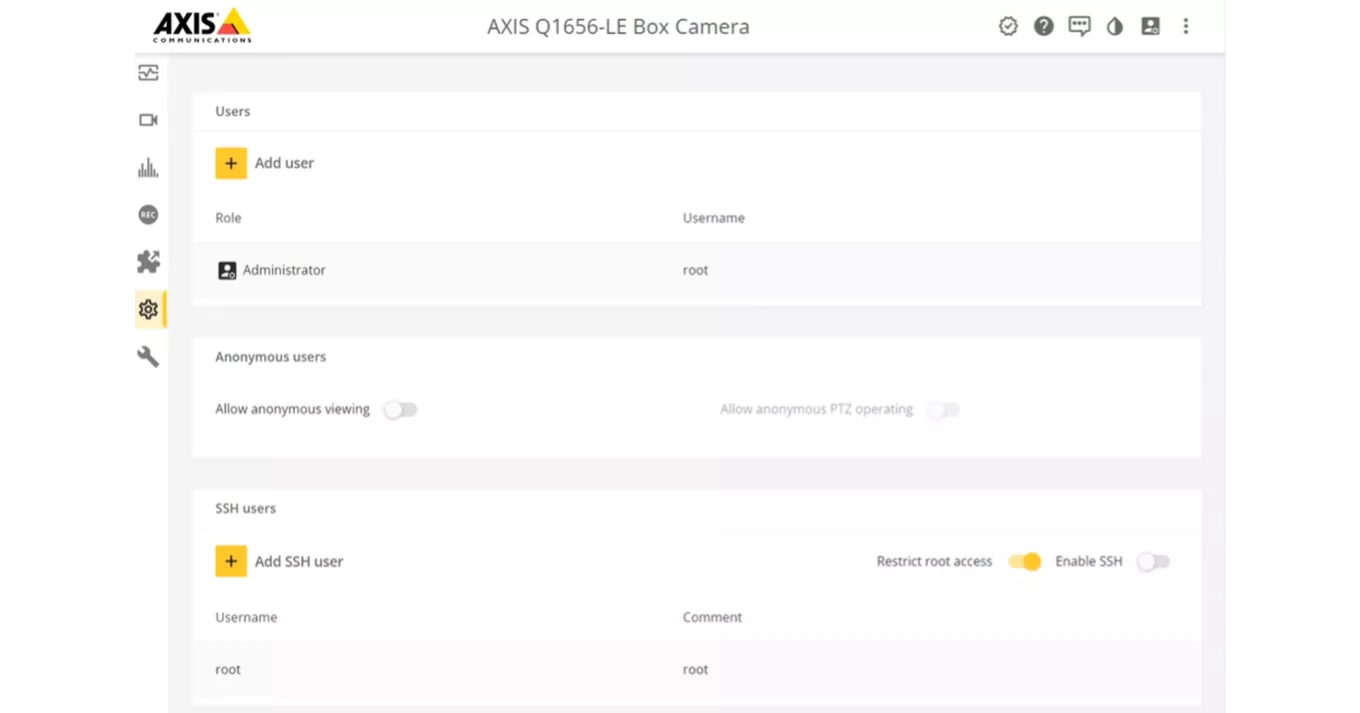Click the Users section heading
This screenshot has height=713, width=1360.
pos(233,111)
